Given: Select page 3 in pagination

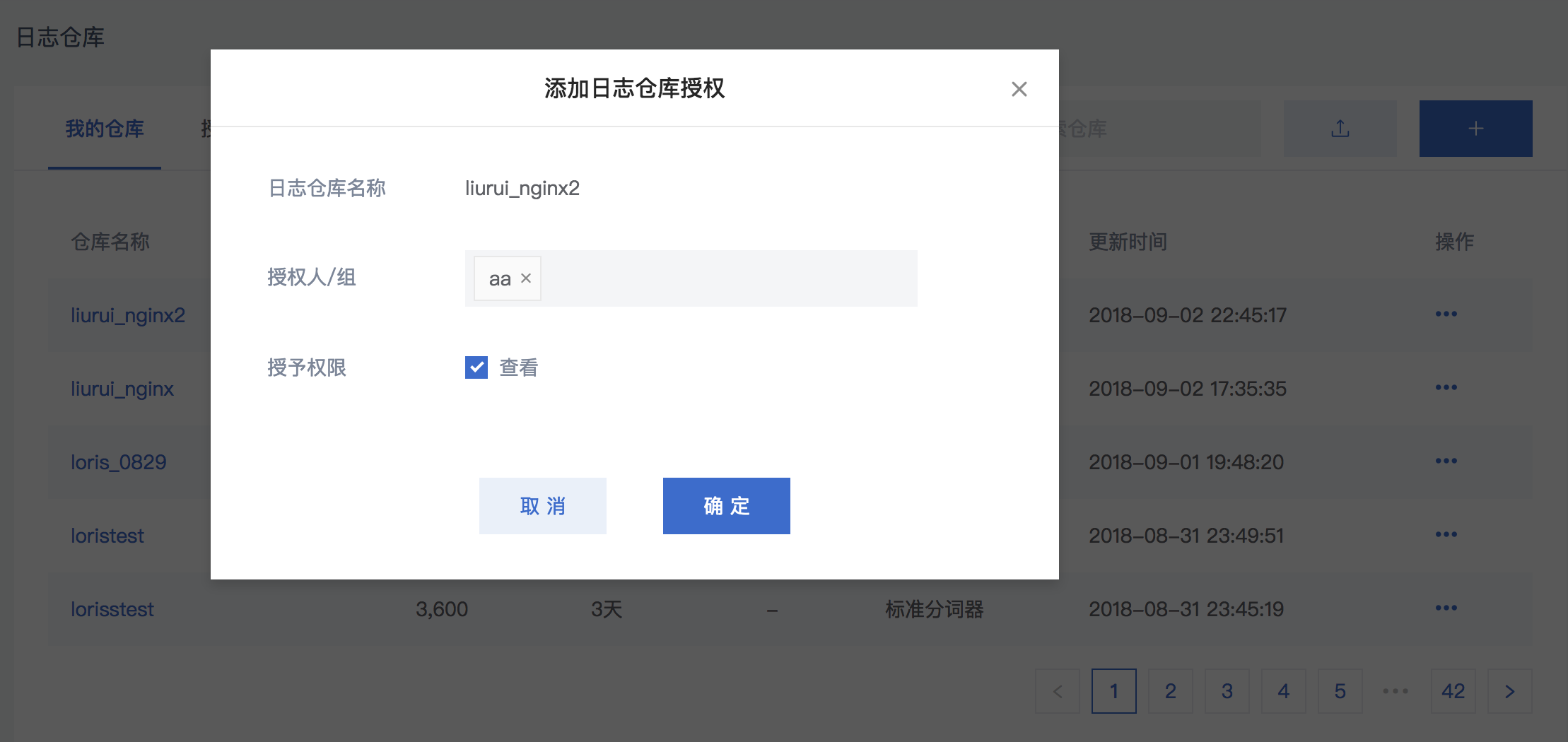Looking at the screenshot, I should point(1227,691).
